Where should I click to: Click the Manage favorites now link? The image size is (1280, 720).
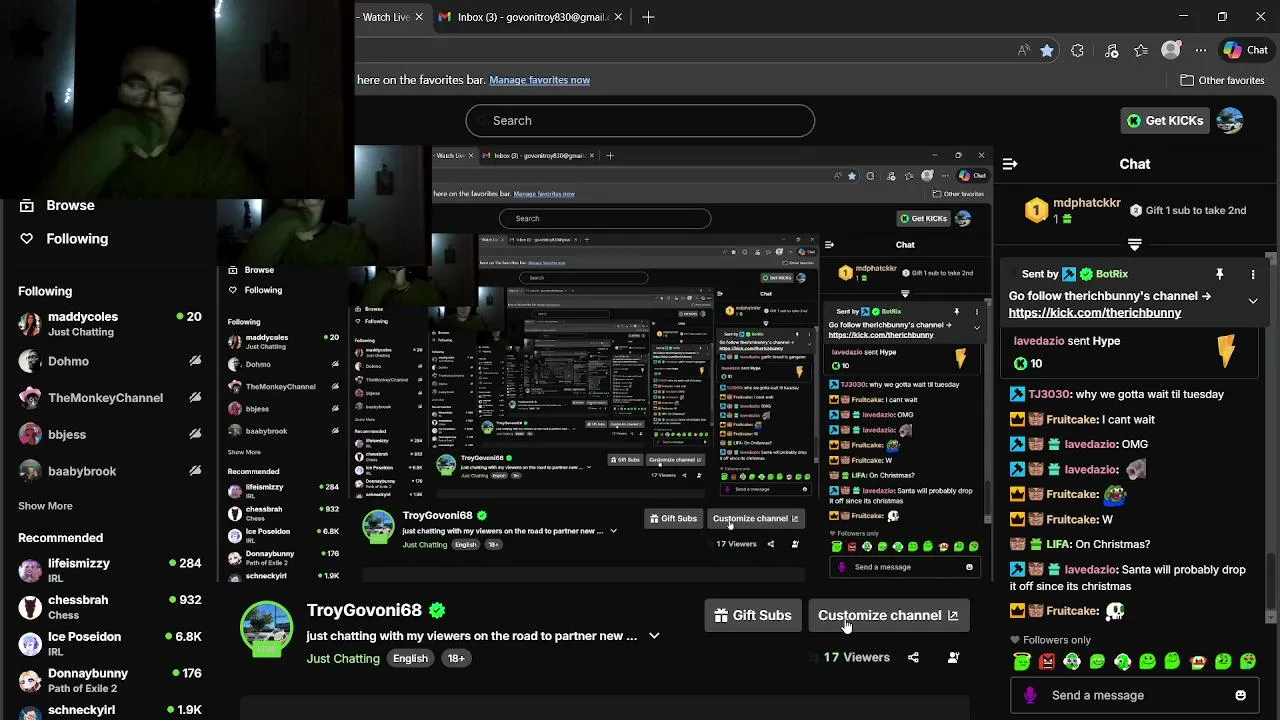[x=539, y=80]
